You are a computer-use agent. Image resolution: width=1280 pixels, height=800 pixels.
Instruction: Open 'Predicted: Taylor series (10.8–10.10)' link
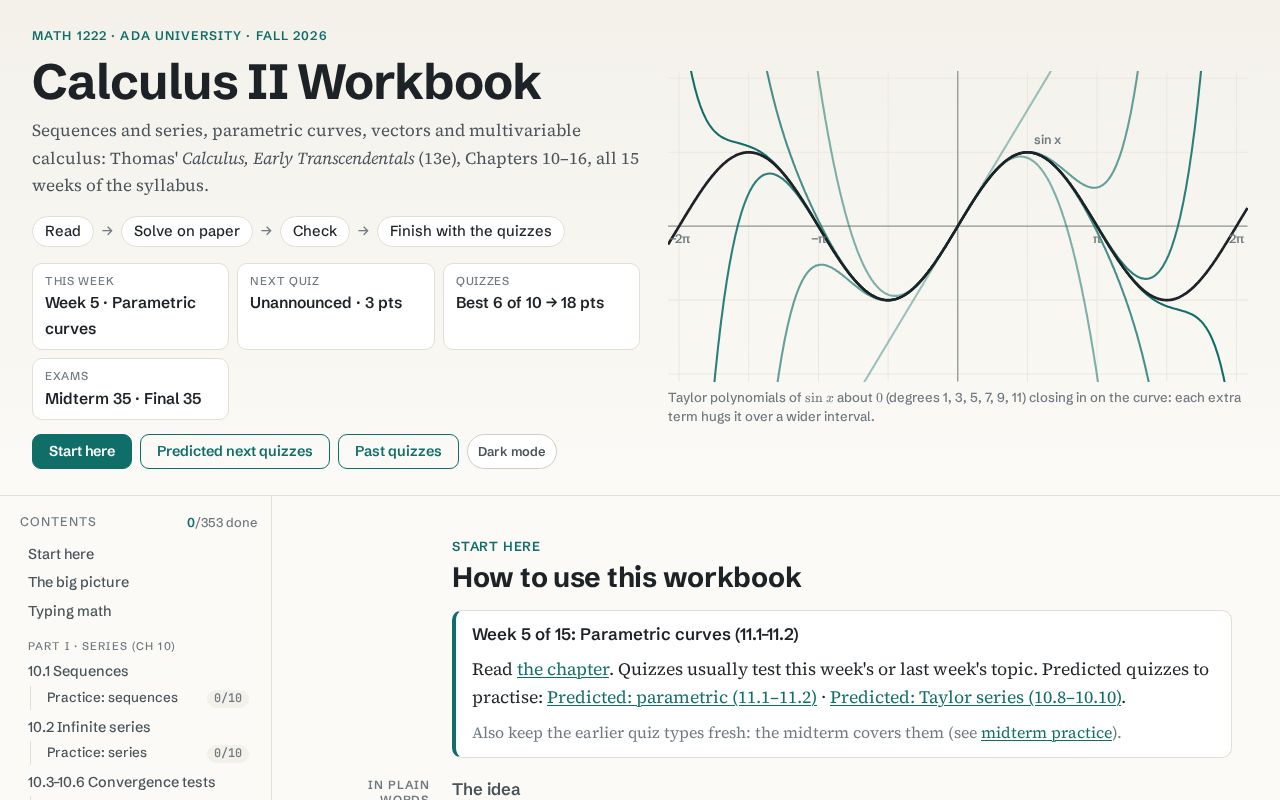(976, 697)
